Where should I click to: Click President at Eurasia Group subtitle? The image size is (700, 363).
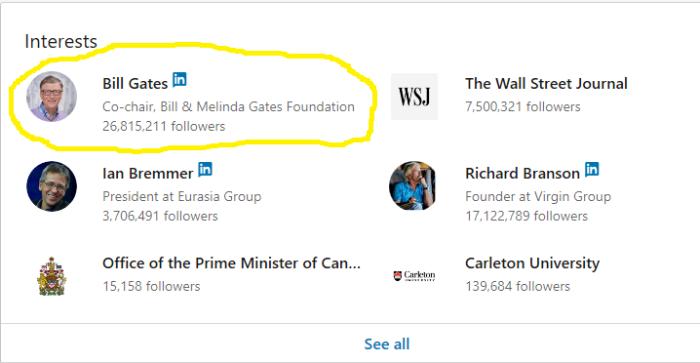[x=182, y=196]
